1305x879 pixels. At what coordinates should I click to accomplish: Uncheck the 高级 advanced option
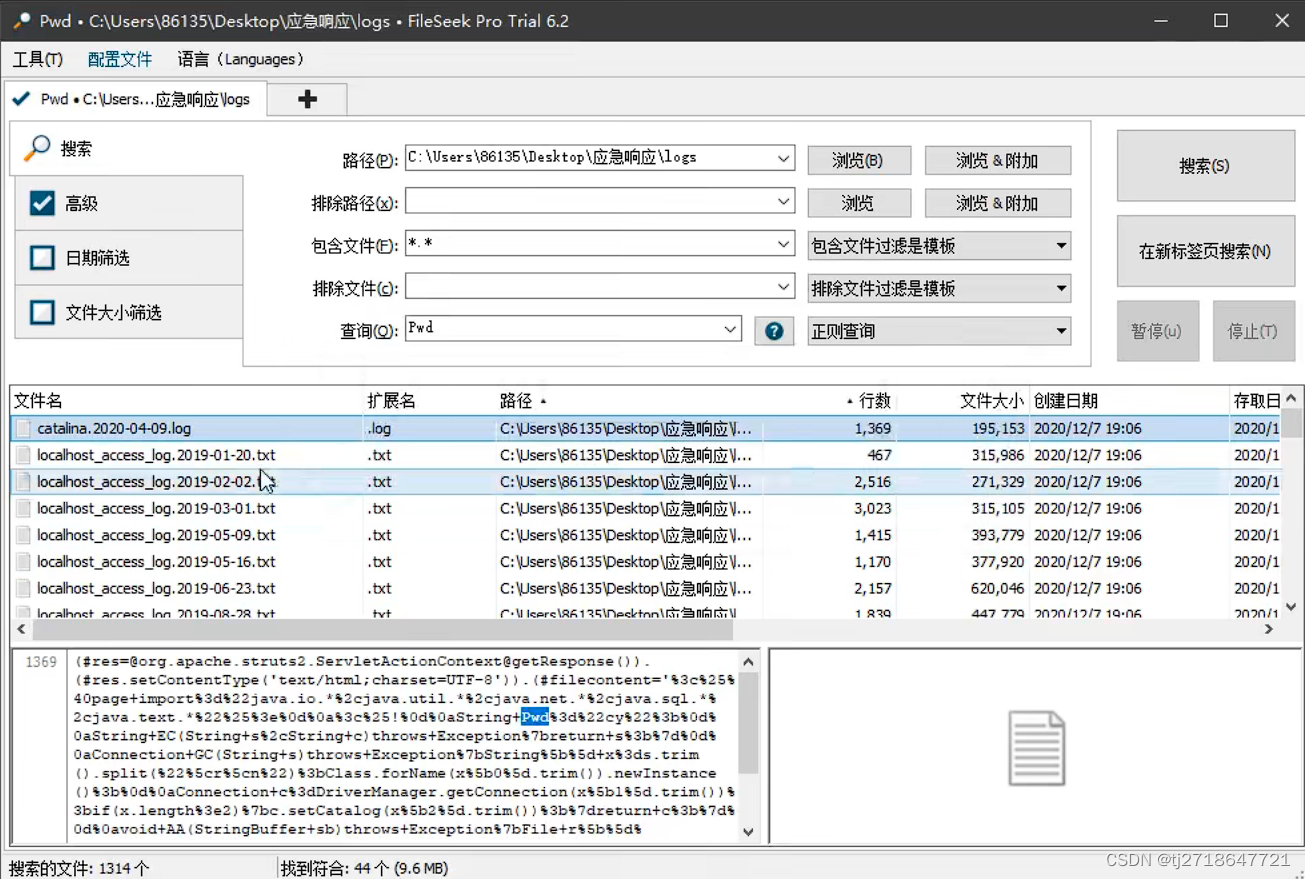pos(42,202)
